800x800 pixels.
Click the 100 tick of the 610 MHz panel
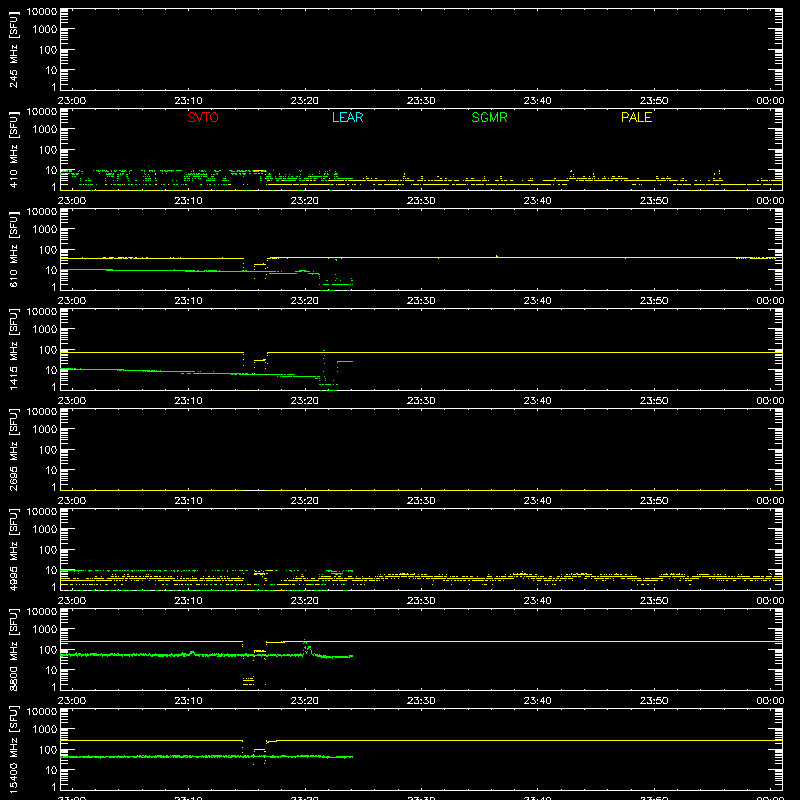click(x=48, y=250)
